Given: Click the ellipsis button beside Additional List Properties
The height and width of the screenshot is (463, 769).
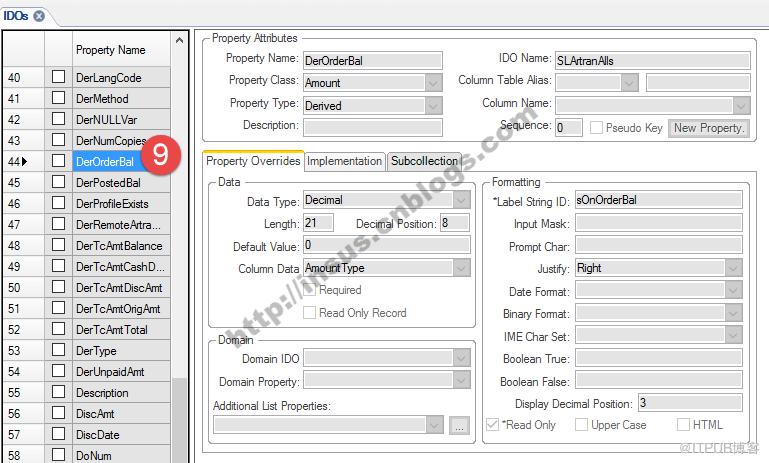Looking at the screenshot, I should coord(459,425).
